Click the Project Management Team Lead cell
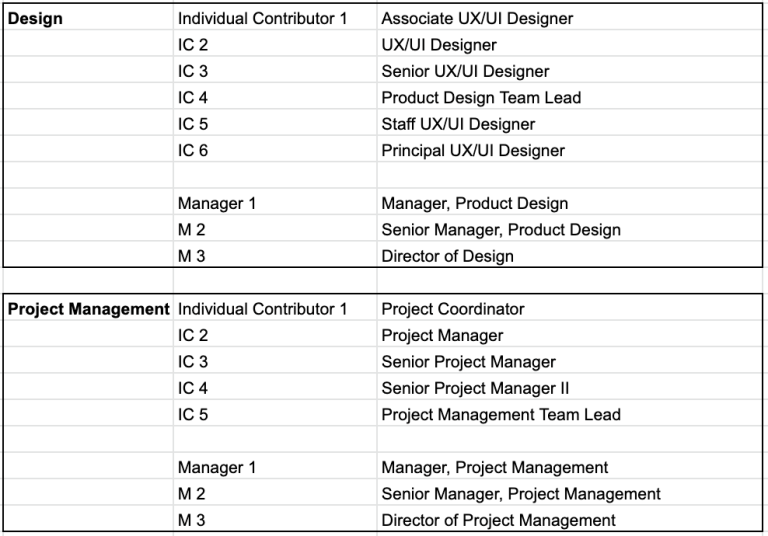This screenshot has width=768, height=536. pos(569,414)
